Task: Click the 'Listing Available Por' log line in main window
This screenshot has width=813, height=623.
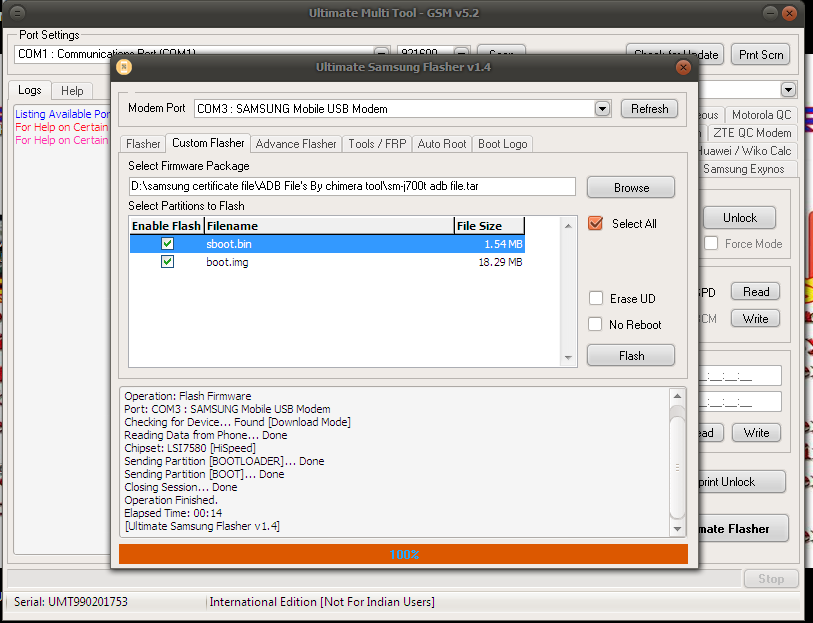Action: tap(62, 114)
